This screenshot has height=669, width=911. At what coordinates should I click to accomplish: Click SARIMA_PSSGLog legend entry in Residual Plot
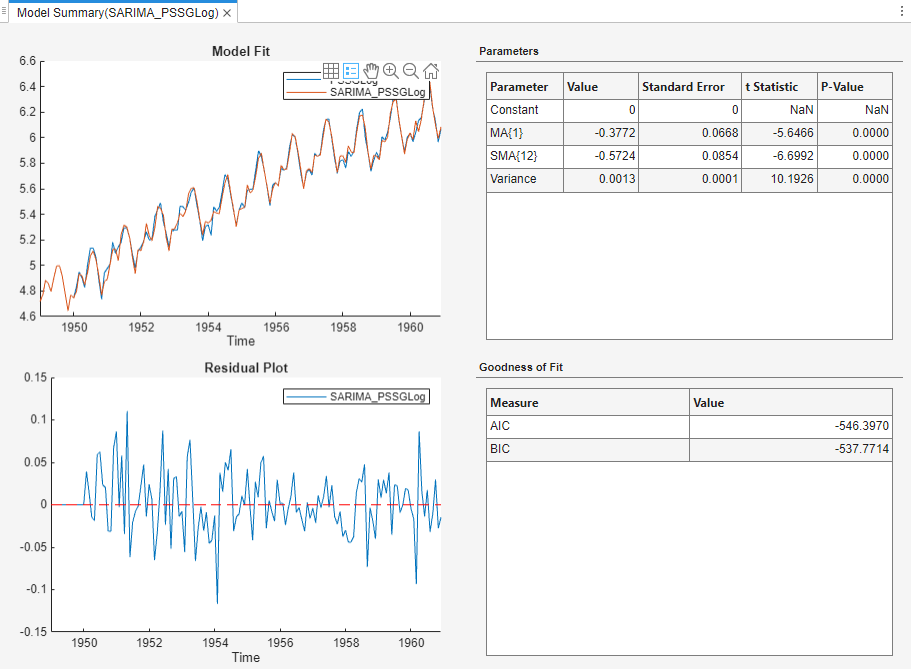pos(378,397)
